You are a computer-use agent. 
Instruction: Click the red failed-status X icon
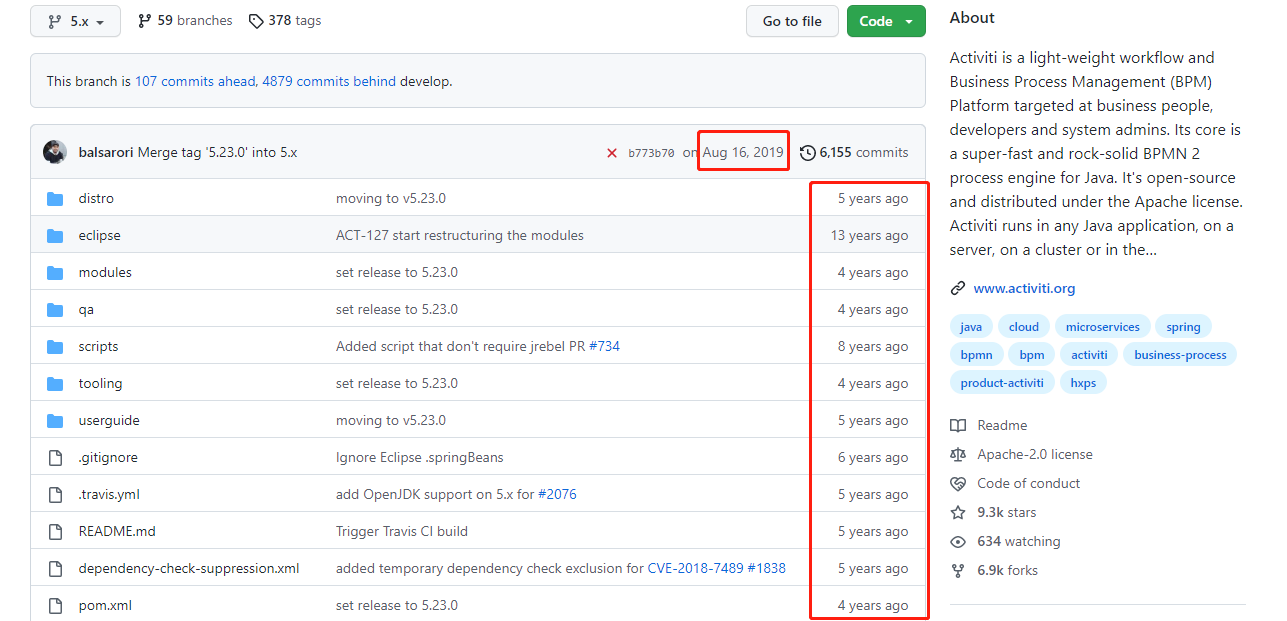click(x=612, y=153)
